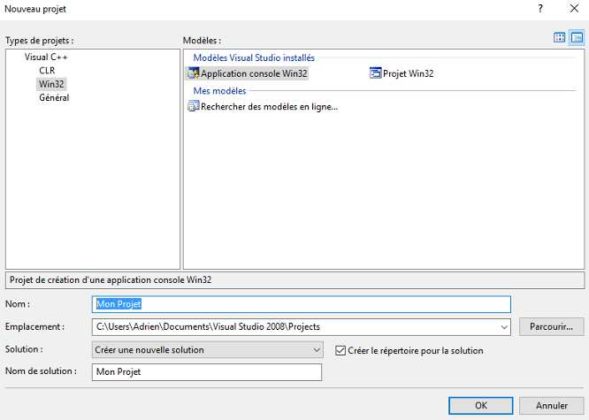Click the OK button
Screen dimensions: 589x420
481,406
